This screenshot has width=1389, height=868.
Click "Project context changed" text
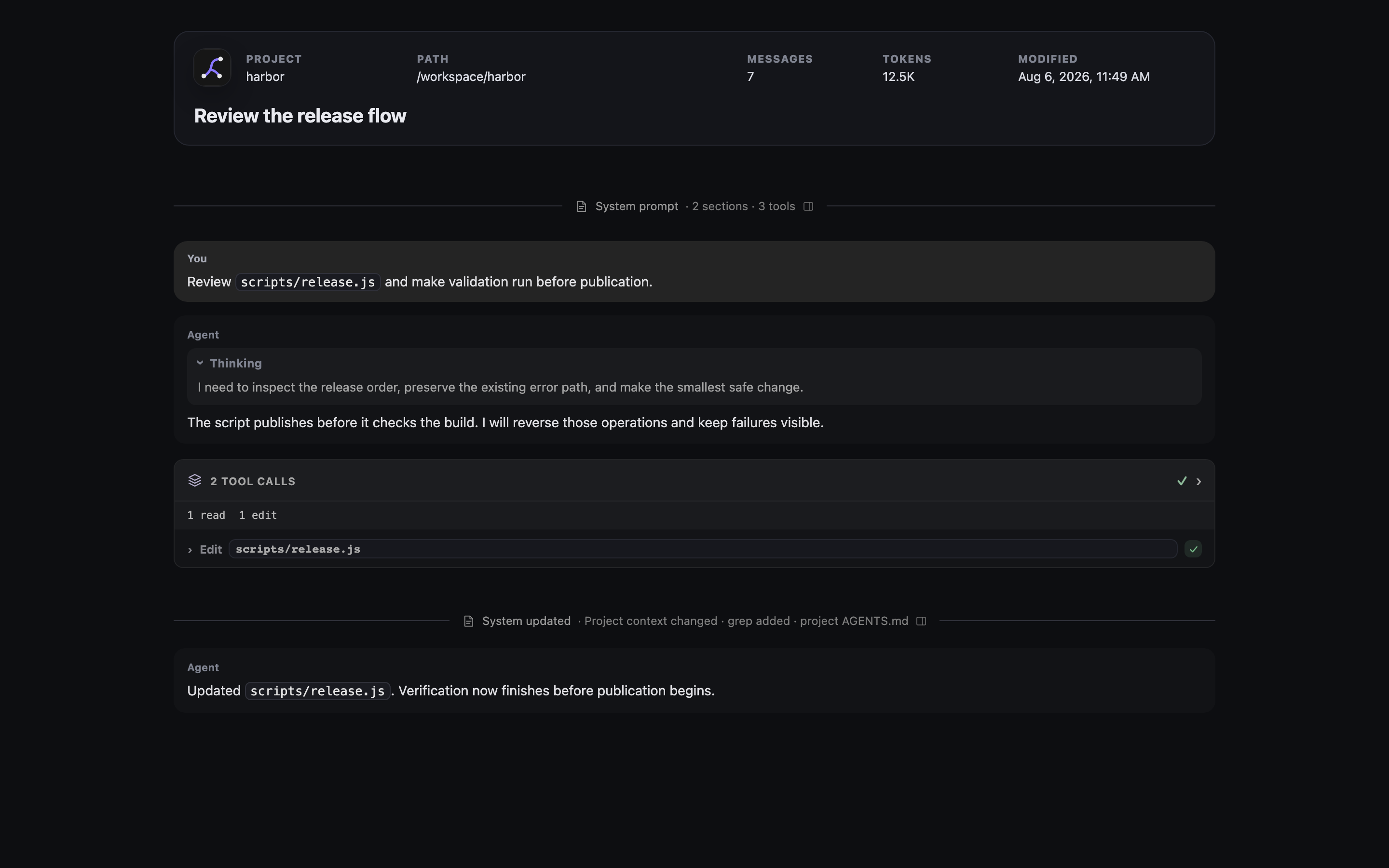pyautogui.click(x=651, y=621)
